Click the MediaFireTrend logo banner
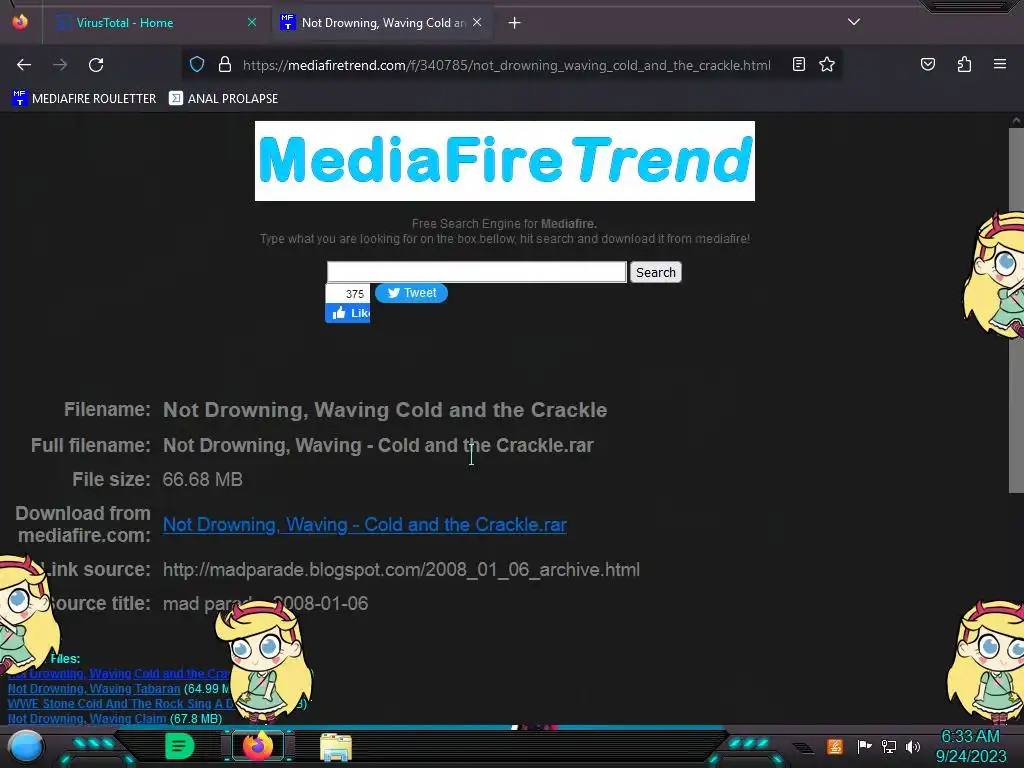The image size is (1024, 768). click(505, 161)
